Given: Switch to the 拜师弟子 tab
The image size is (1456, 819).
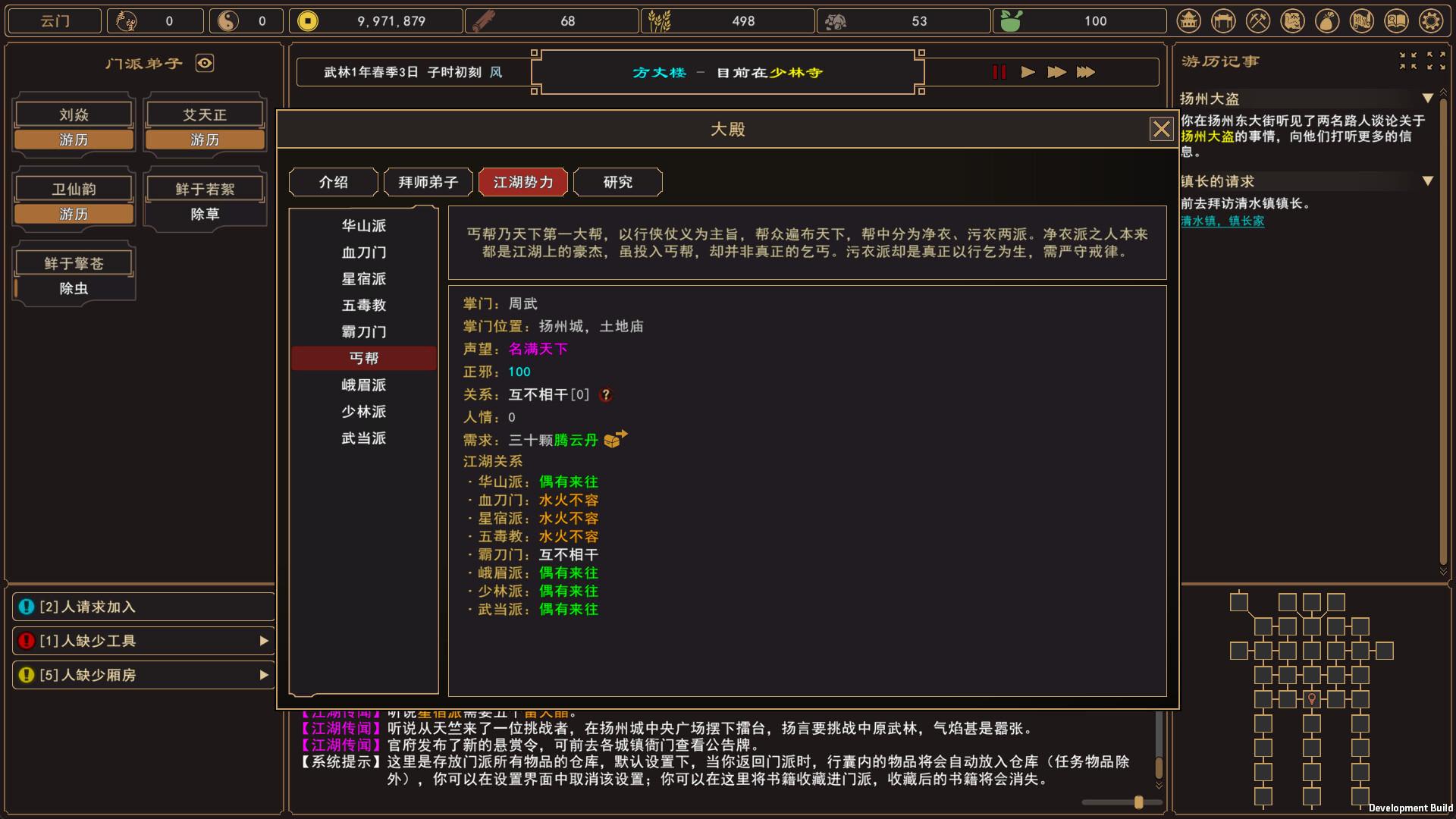Looking at the screenshot, I should pyautogui.click(x=428, y=182).
